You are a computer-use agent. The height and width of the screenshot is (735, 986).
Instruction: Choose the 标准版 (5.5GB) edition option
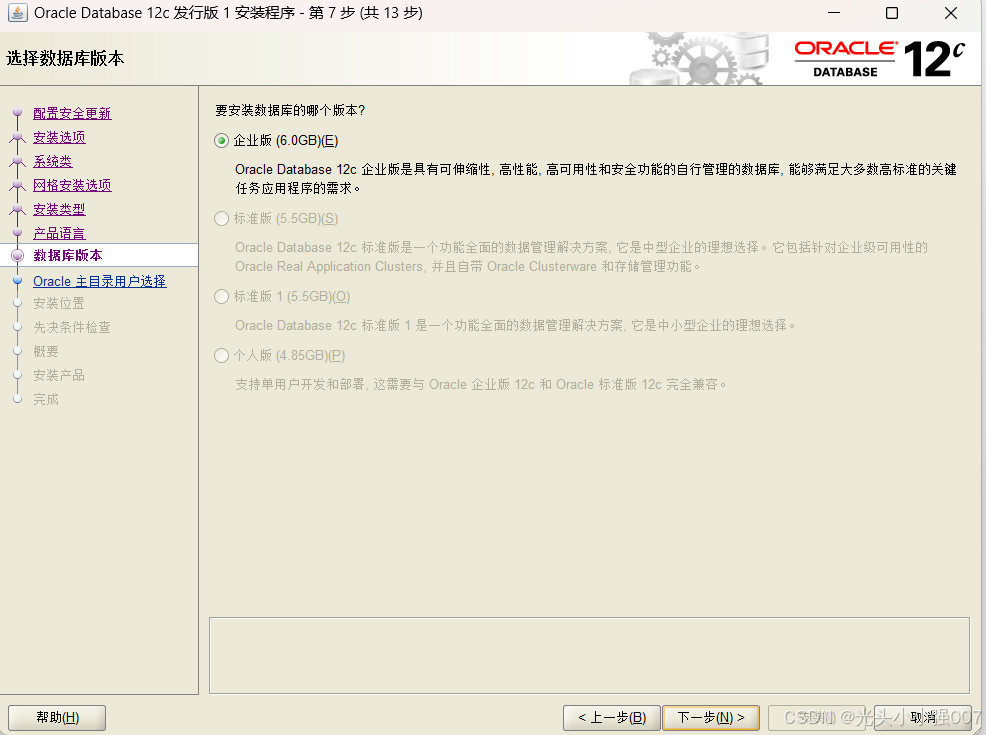[220, 218]
